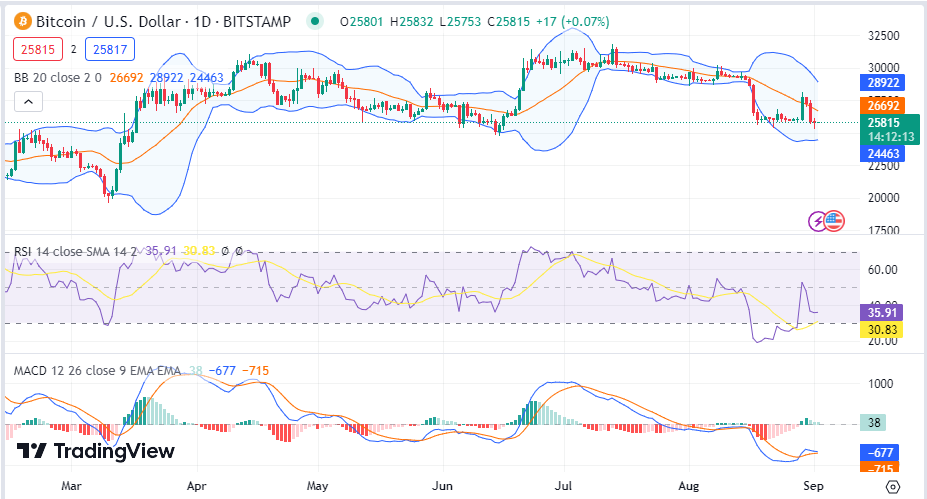Click the Jul label on time axis

tap(563, 486)
